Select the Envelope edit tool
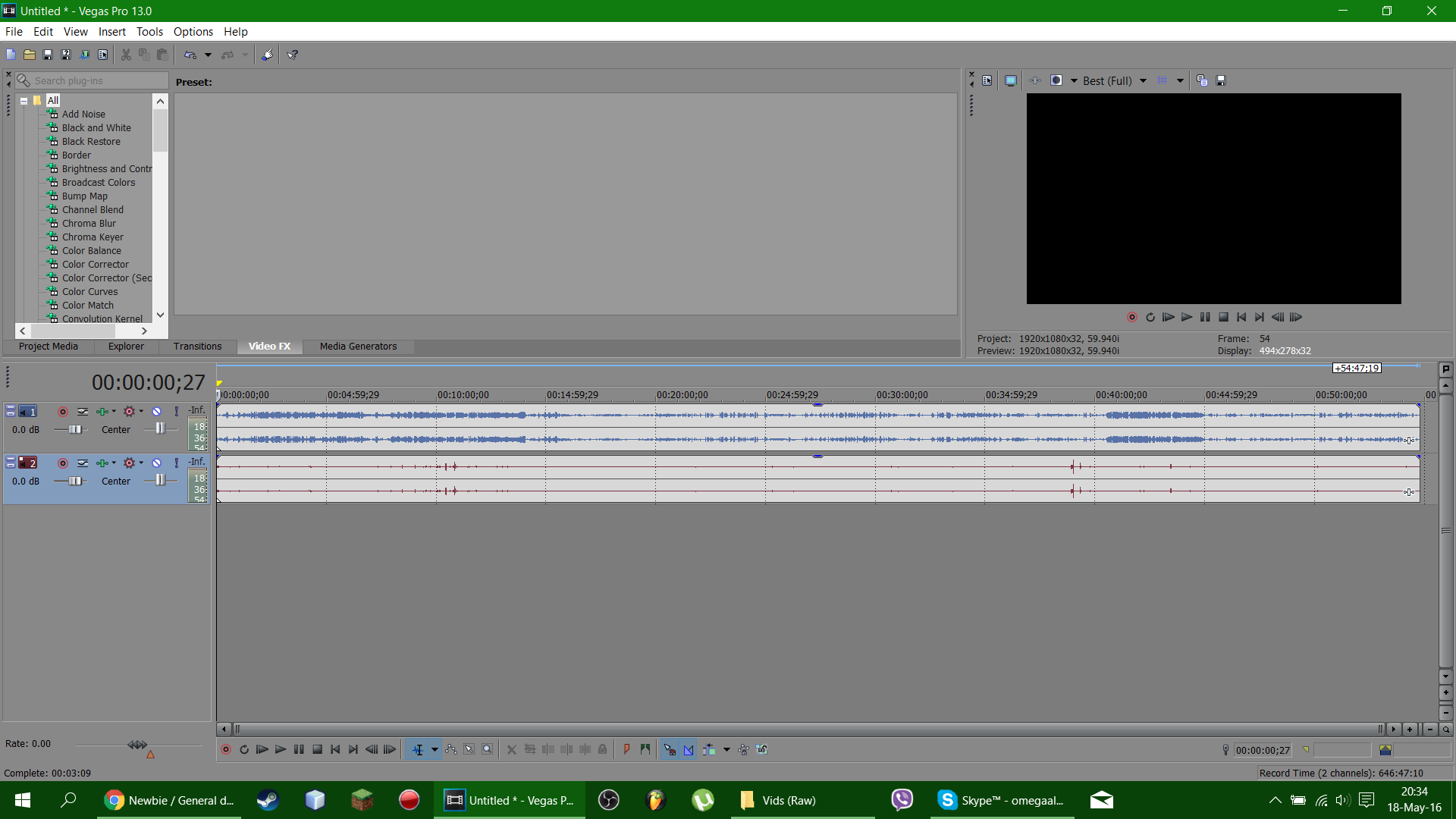 pyautogui.click(x=451, y=750)
